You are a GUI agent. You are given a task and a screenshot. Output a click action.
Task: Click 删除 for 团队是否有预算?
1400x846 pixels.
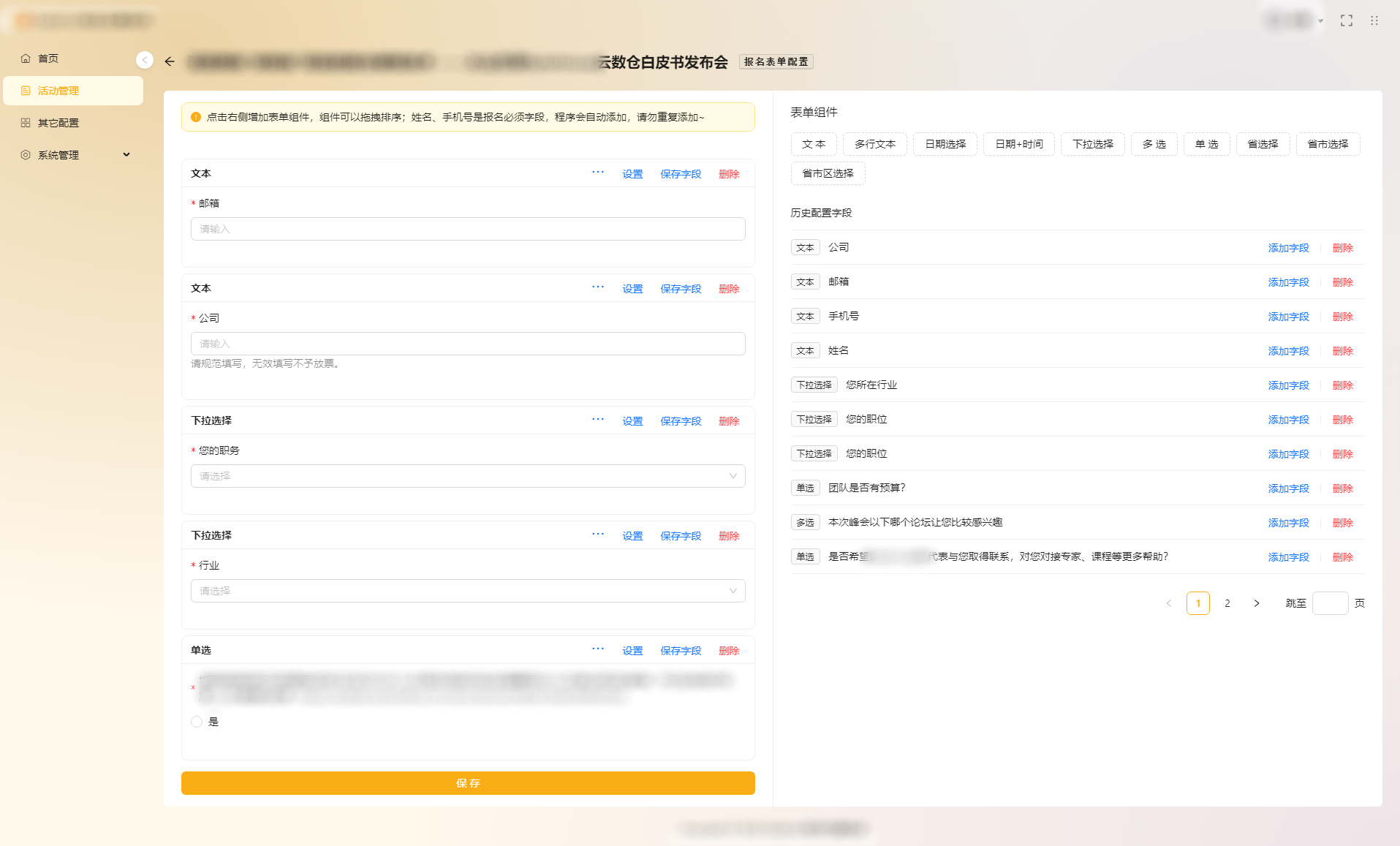click(1342, 488)
